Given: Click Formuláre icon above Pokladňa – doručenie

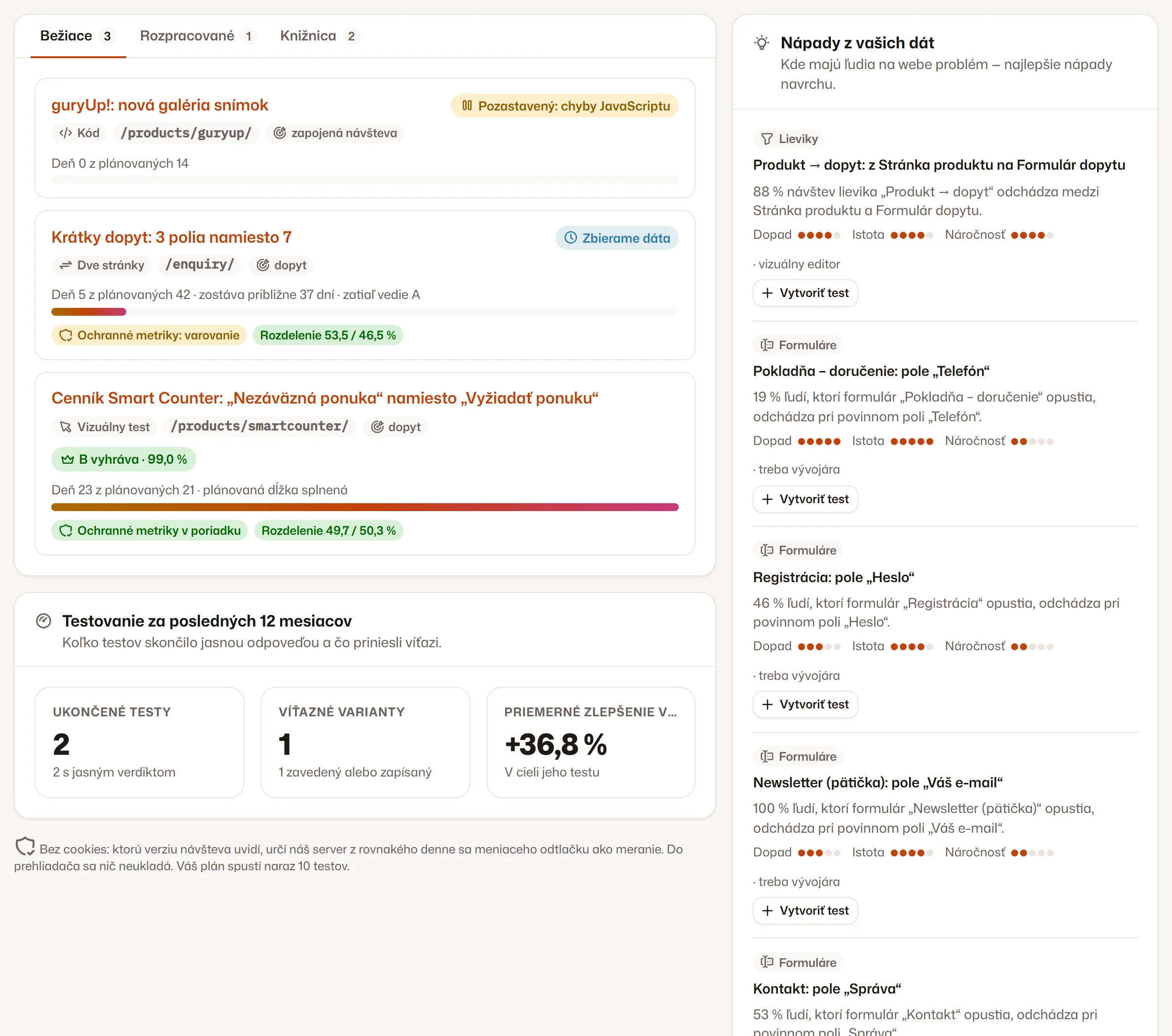Looking at the screenshot, I should 767,344.
